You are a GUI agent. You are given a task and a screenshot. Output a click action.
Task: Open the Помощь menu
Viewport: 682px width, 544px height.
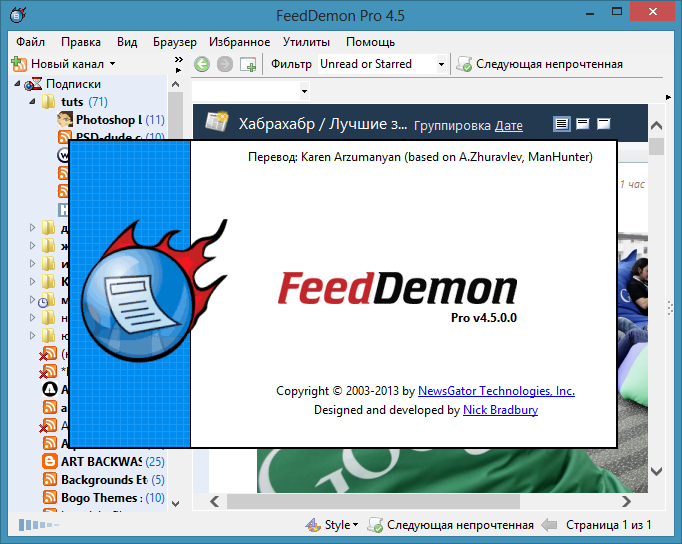pyautogui.click(x=370, y=42)
